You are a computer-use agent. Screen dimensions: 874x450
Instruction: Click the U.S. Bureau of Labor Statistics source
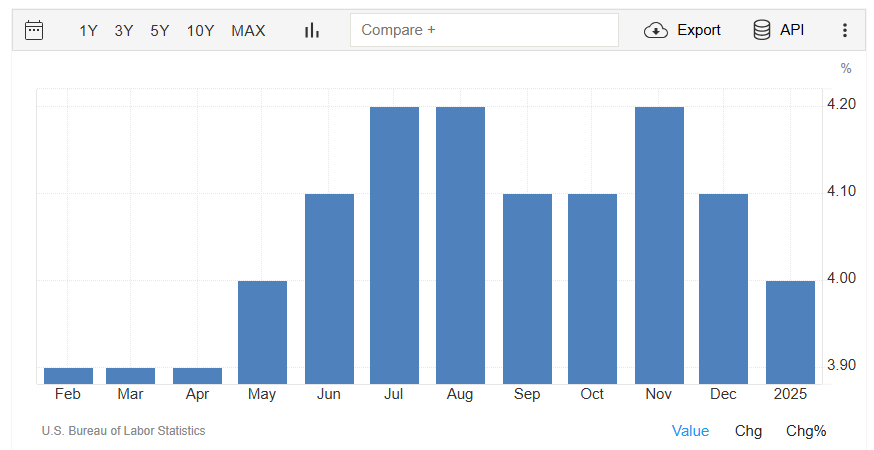(x=123, y=431)
